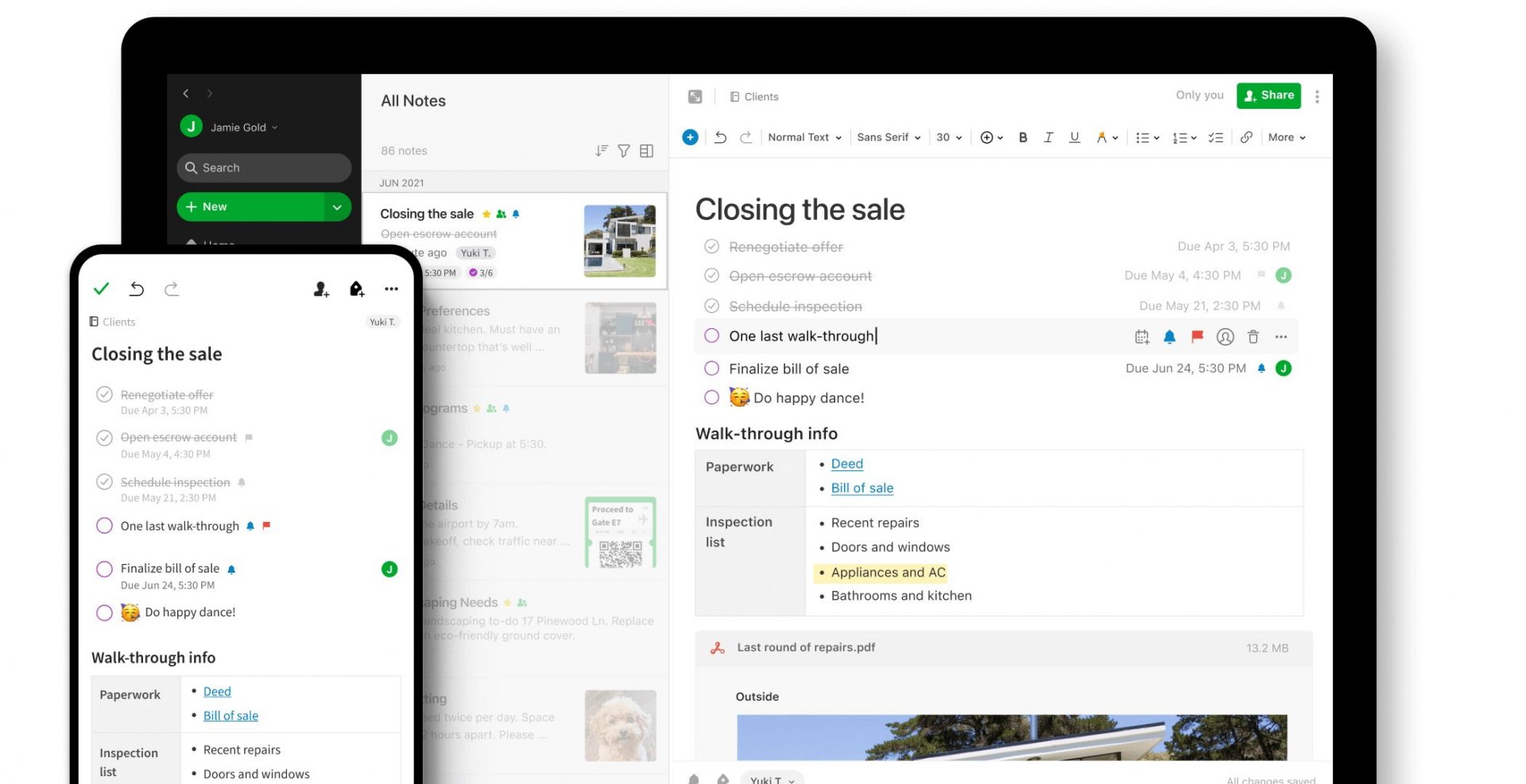The image size is (1526, 784).
Task: Check Finalize bill of sale on phone
Action: (x=104, y=569)
